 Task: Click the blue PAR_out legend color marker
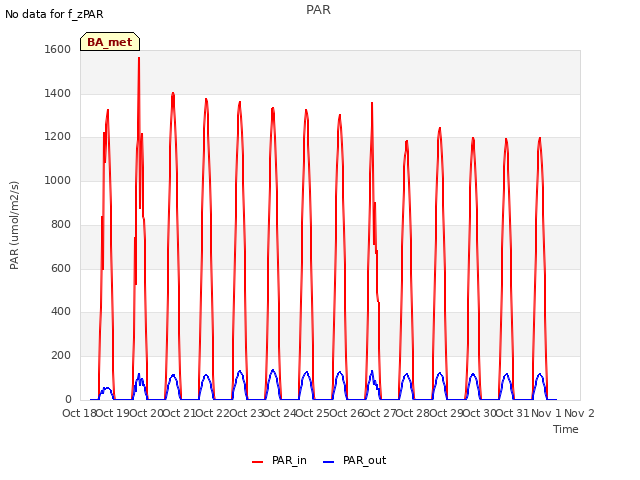[x=329, y=462]
